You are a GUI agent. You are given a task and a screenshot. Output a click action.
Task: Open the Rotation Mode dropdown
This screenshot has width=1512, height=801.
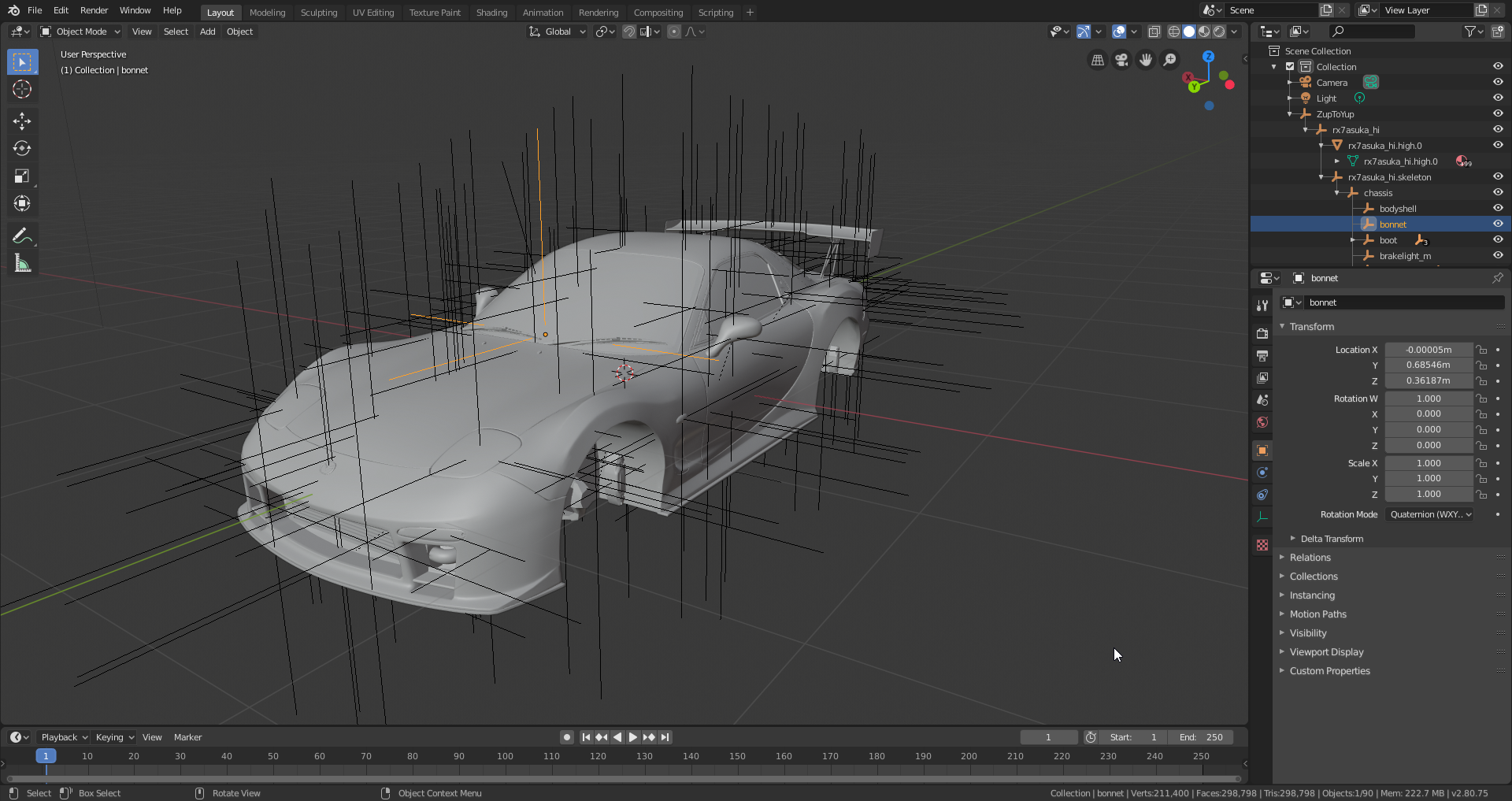tap(1429, 514)
